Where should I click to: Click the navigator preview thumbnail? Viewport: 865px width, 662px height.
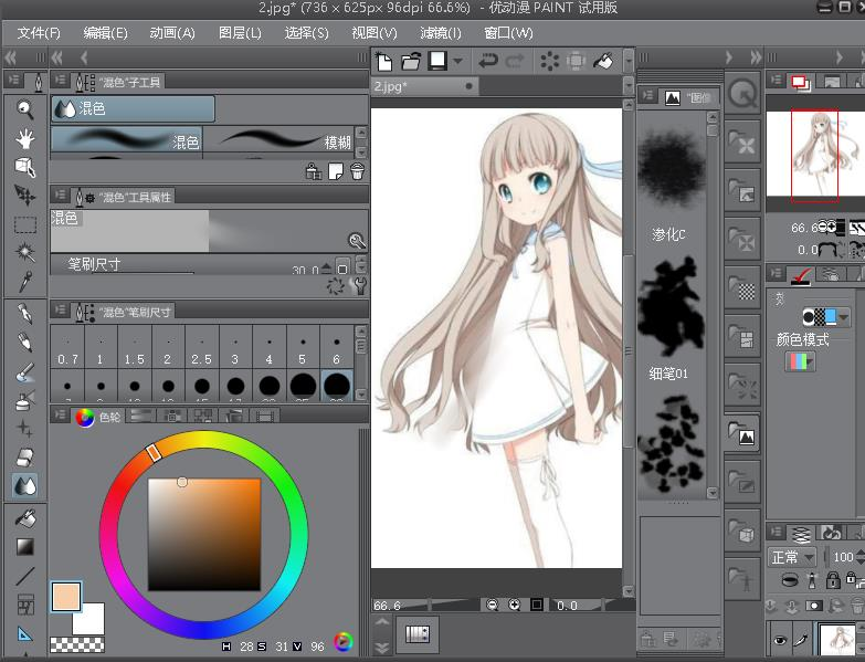(x=815, y=153)
